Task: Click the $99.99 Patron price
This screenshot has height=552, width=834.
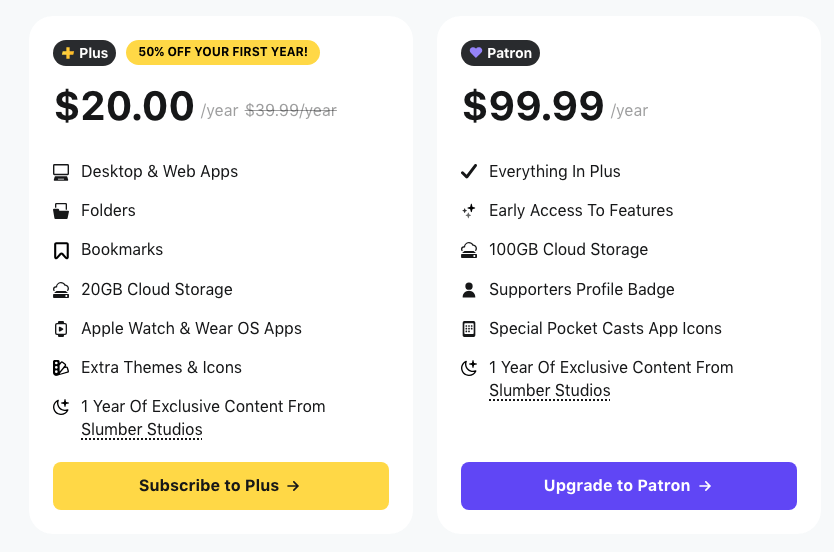Action: point(533,106)
